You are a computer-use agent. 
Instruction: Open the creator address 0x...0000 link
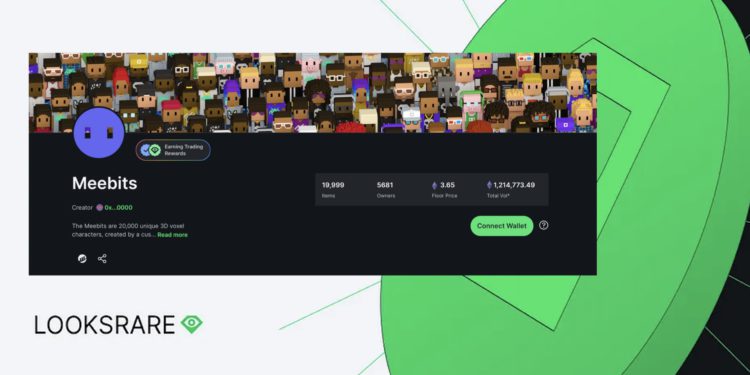click(x=118, y=208)
